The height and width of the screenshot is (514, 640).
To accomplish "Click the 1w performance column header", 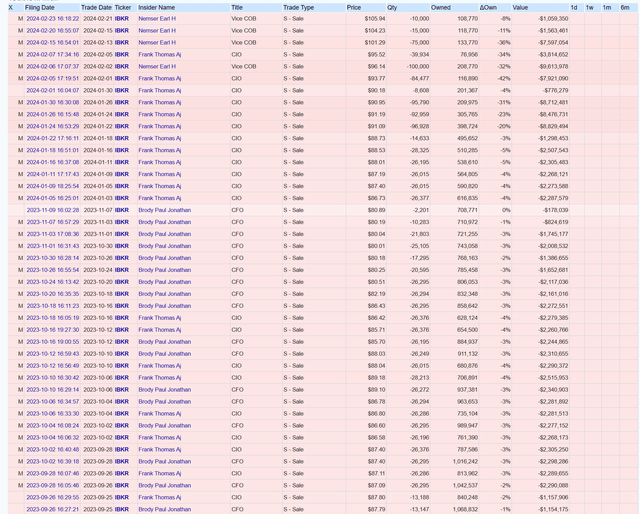I will click(x=590, y=7).
